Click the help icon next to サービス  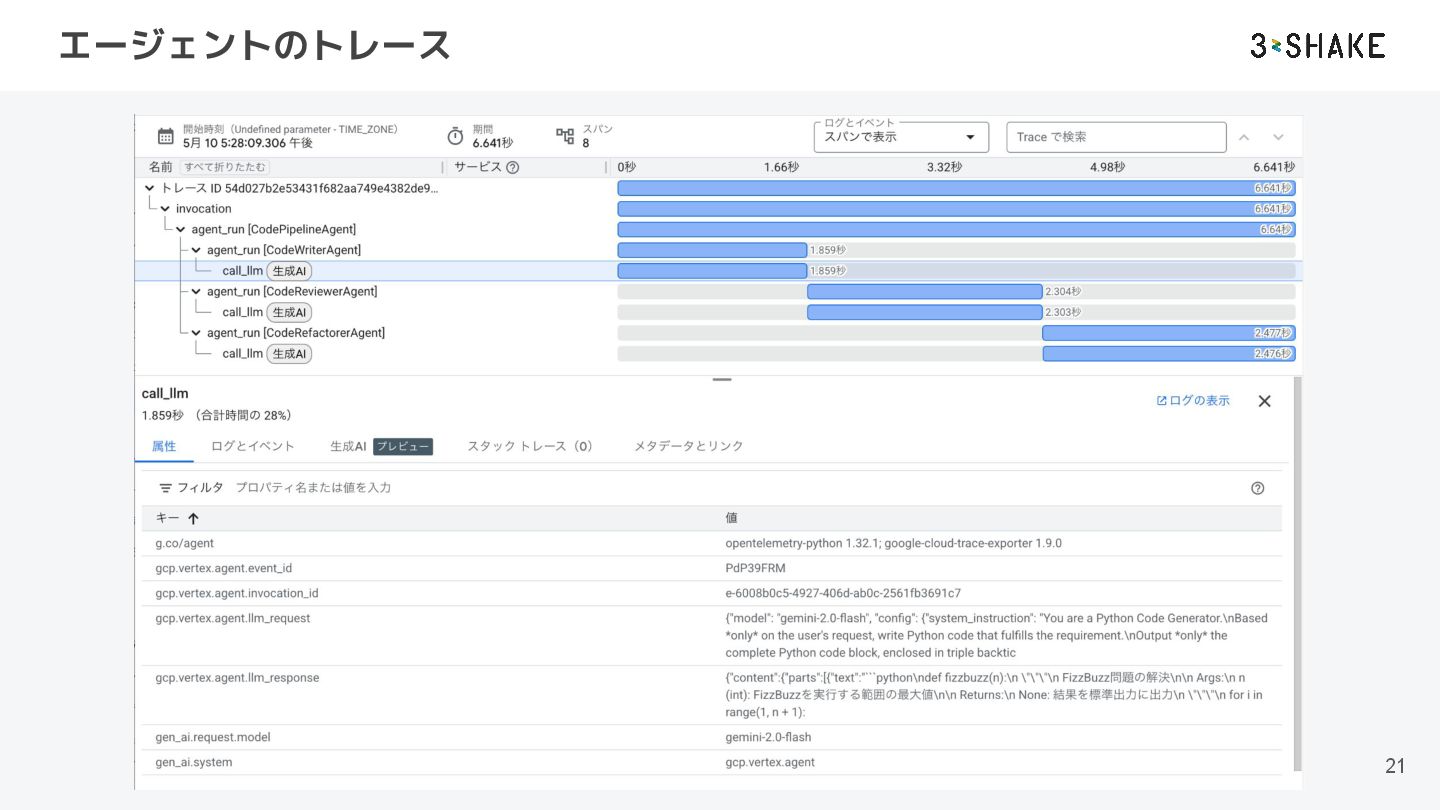(512, 167)
